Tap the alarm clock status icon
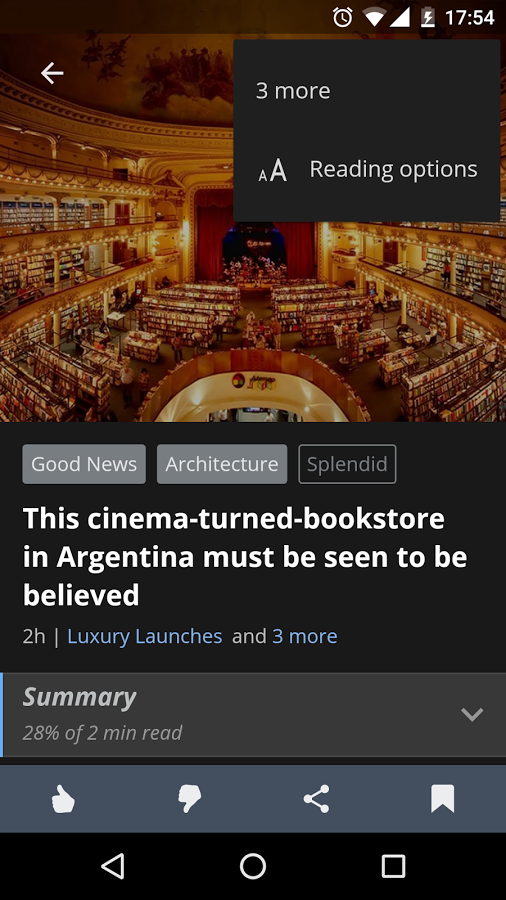The image size is (506, 900). tap(342, 17)
